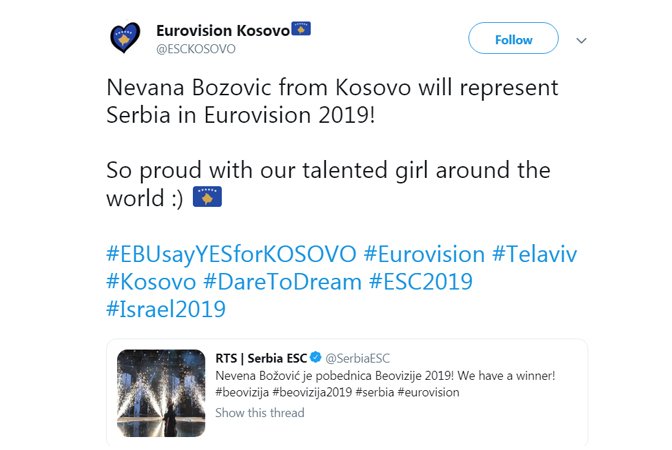The image size is (672, 450).
Task: Open the #Israel2019 hashtag
Action: click(x=166, y=310)
